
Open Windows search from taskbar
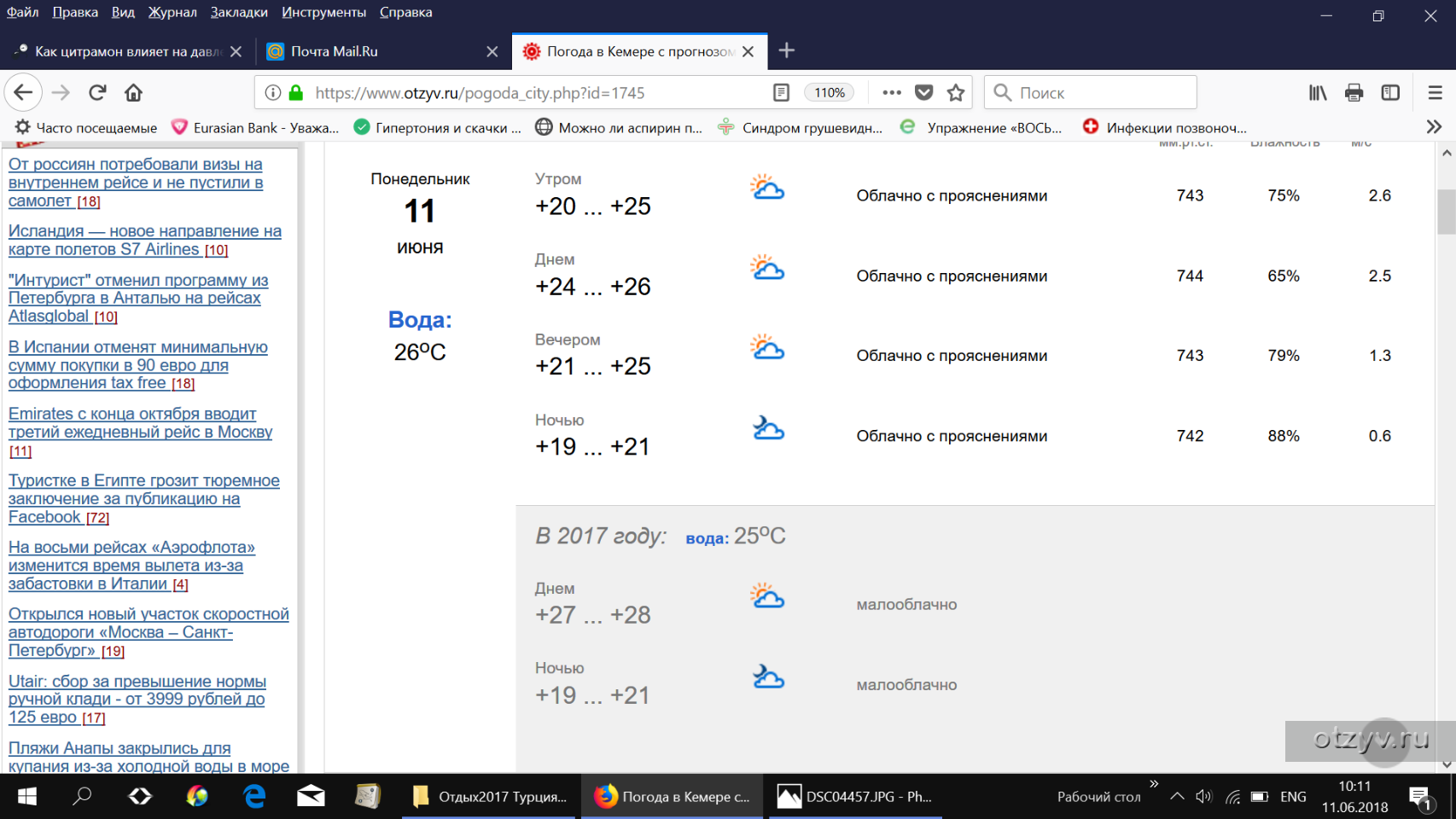[82, 796]
